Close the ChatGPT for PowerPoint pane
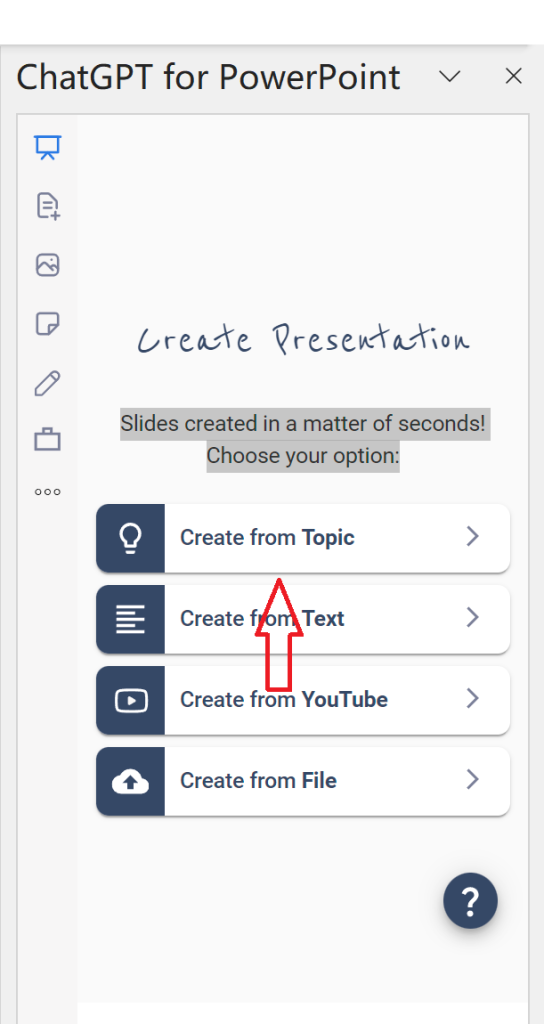The image size is (544, 1024). 513,76
